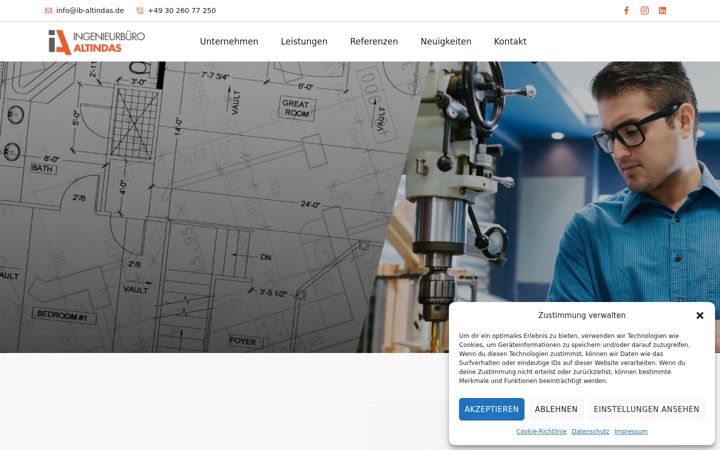Screen dimensions: 720x450
Task: Open the Unternehmen menu
Action: 229,41
